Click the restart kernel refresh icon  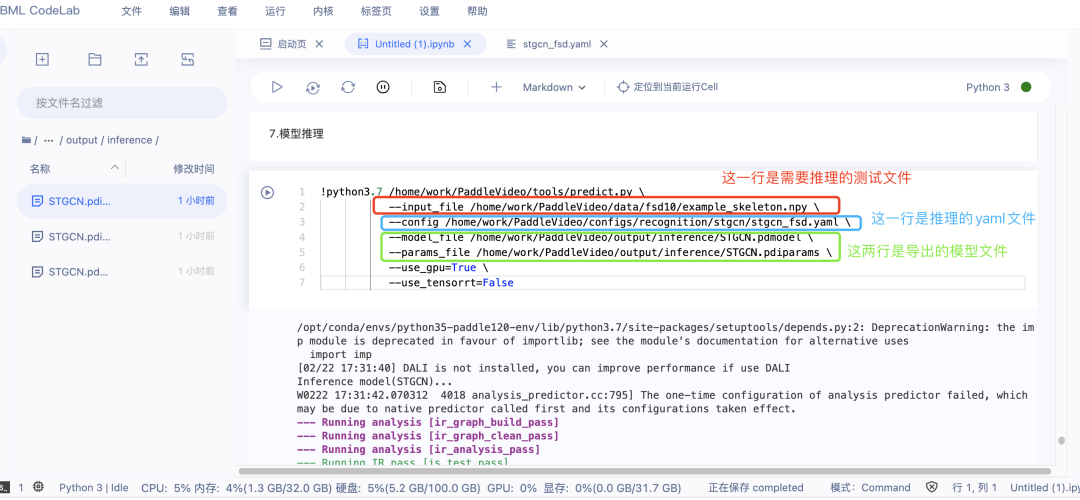point(348,87)
